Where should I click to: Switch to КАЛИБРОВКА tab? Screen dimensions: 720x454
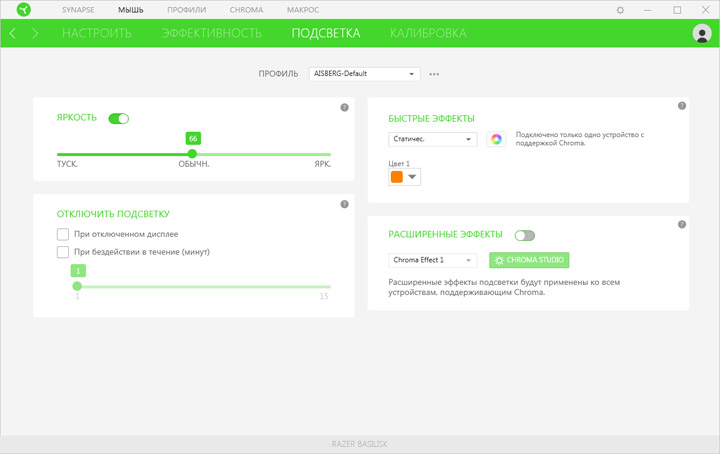(x=428, y=33)
